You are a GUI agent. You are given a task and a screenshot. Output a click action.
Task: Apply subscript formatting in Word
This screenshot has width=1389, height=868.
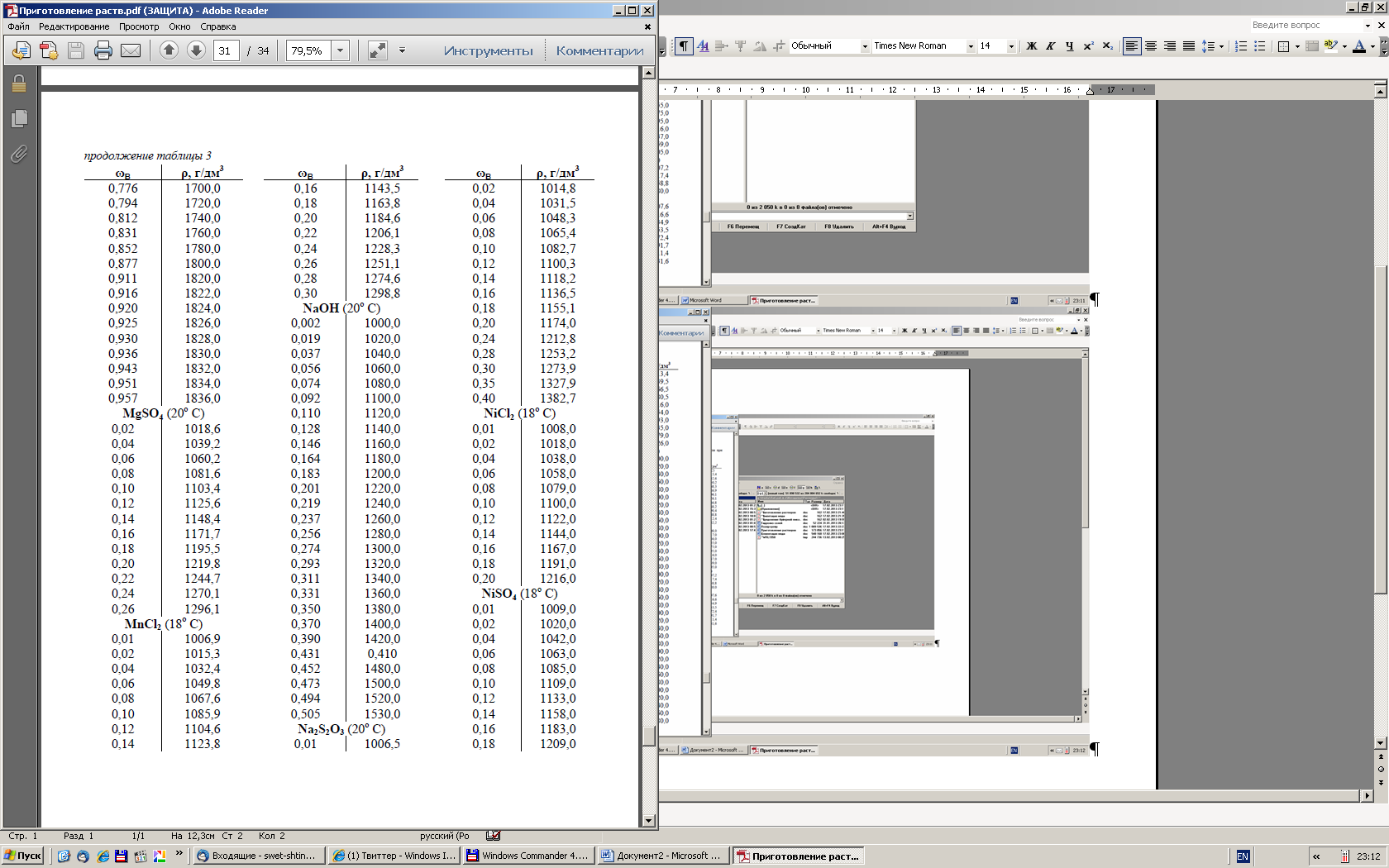coord(1107,46)
